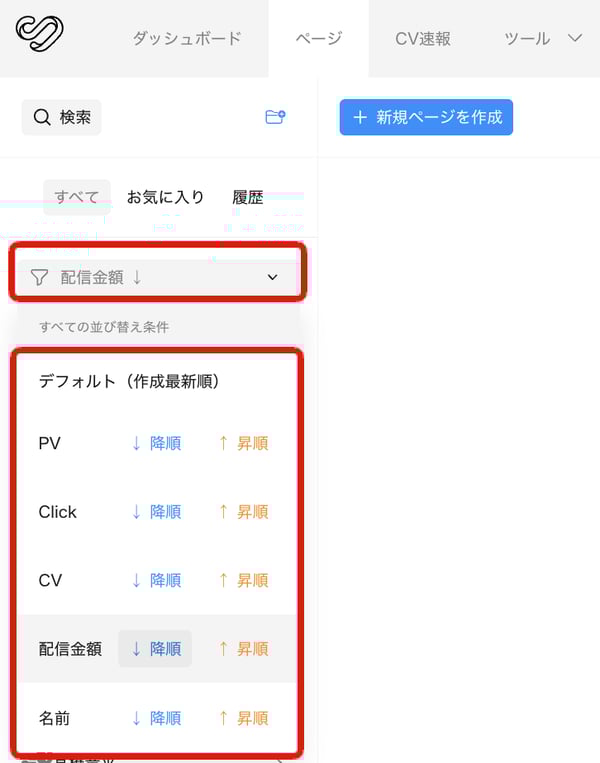This screenshot has height=763, width=600.
Task: Choose デフォルト（作成最新順） sort option
Action: point(129,381)
